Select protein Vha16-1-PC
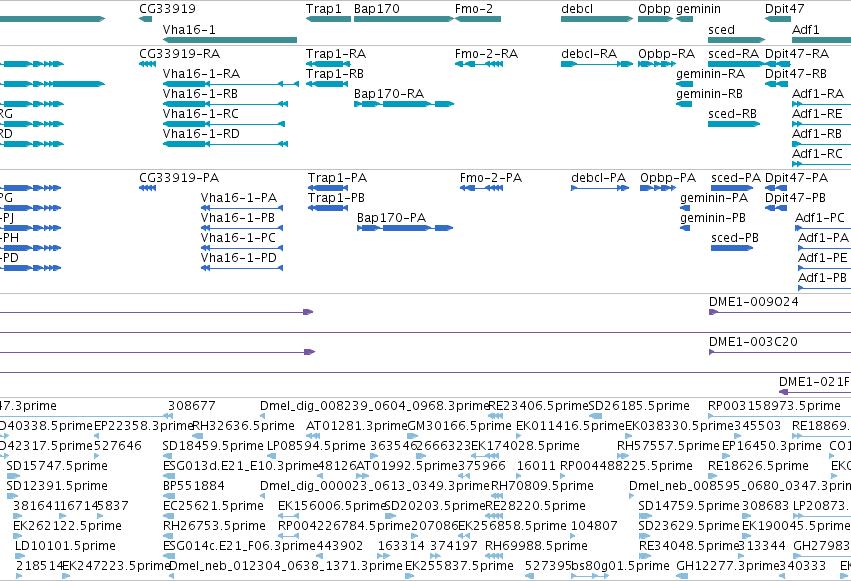This screenshot has height=581, width=851. pos(242,248)
